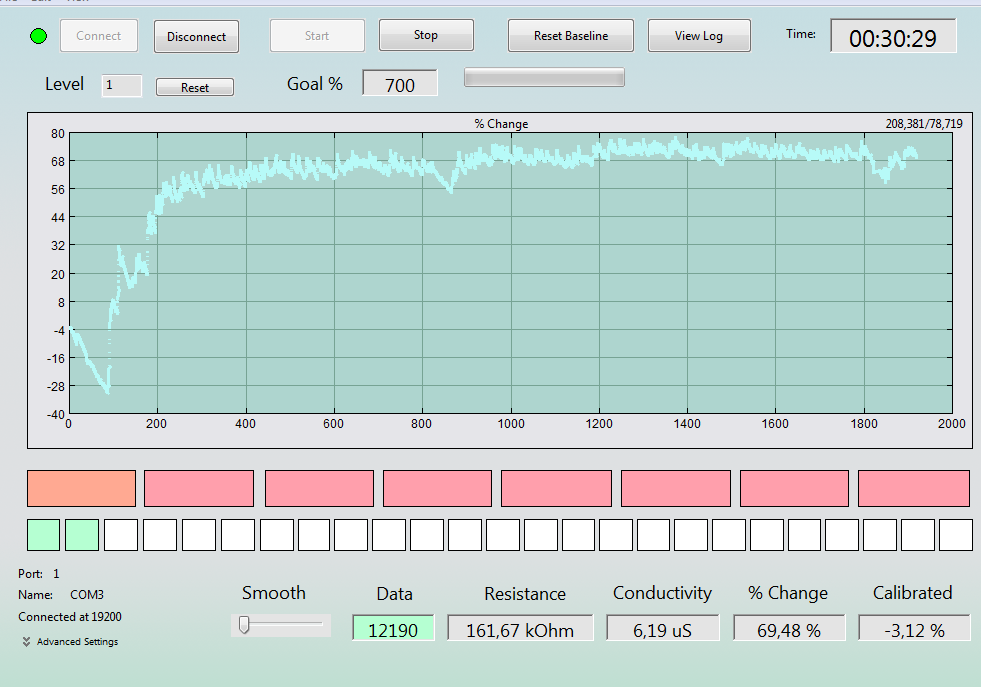Adjust the Smooth slider handle
Viewport: 981px width, 687px height.
pyautogui.click(x=245, y=624)
